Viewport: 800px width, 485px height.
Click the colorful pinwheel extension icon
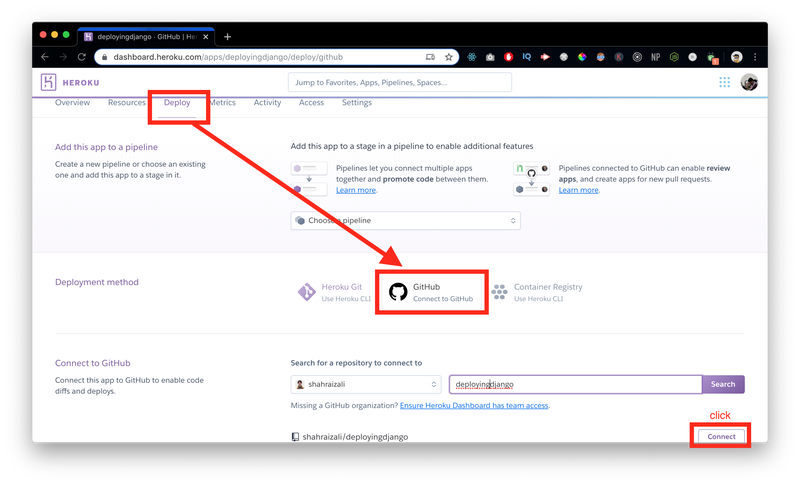[x=582, y=57]
